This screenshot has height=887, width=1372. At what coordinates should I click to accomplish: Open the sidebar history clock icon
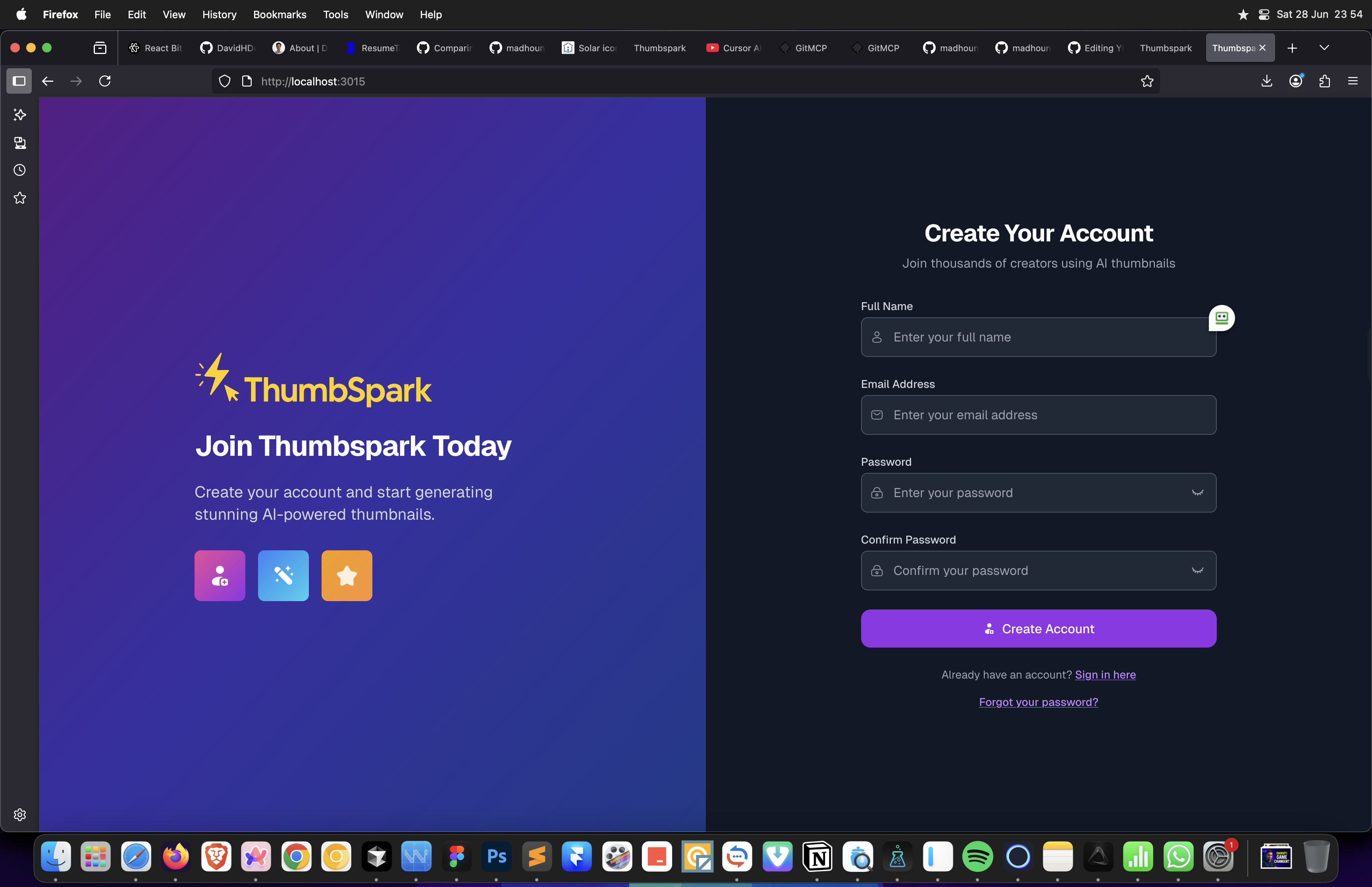tap(19, 170)
